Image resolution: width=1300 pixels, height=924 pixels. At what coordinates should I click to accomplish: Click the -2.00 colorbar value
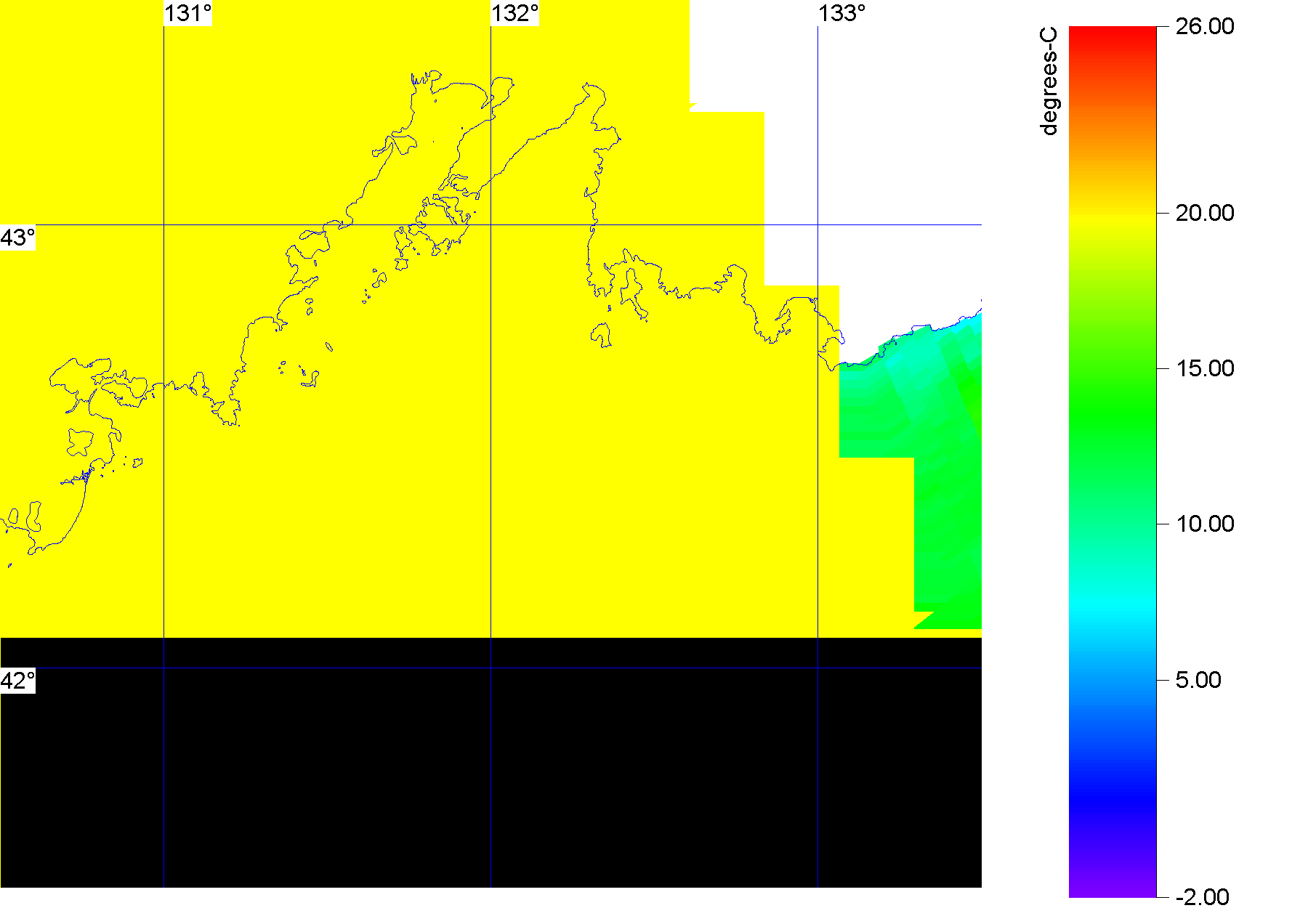(1202, 897)
